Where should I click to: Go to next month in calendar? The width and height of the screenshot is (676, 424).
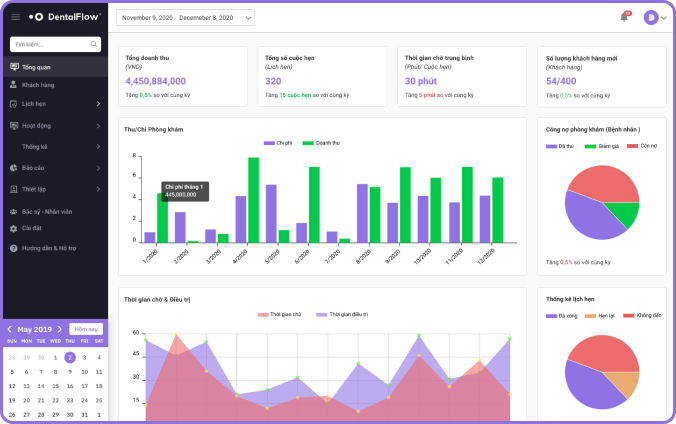pyautogui.click(x=59, y=329)
